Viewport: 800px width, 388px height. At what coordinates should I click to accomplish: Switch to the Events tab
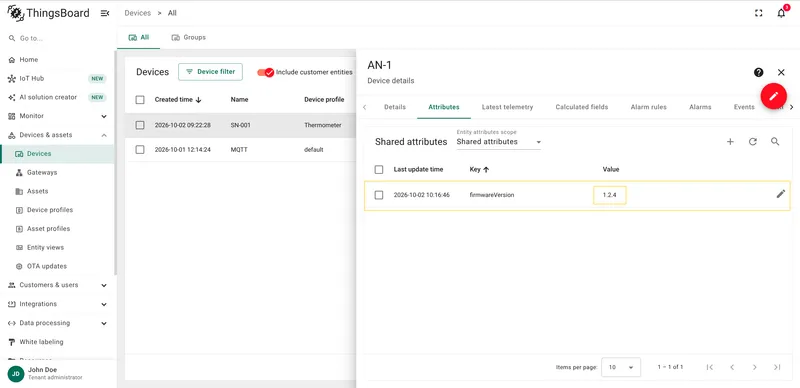tap(744, 107)
